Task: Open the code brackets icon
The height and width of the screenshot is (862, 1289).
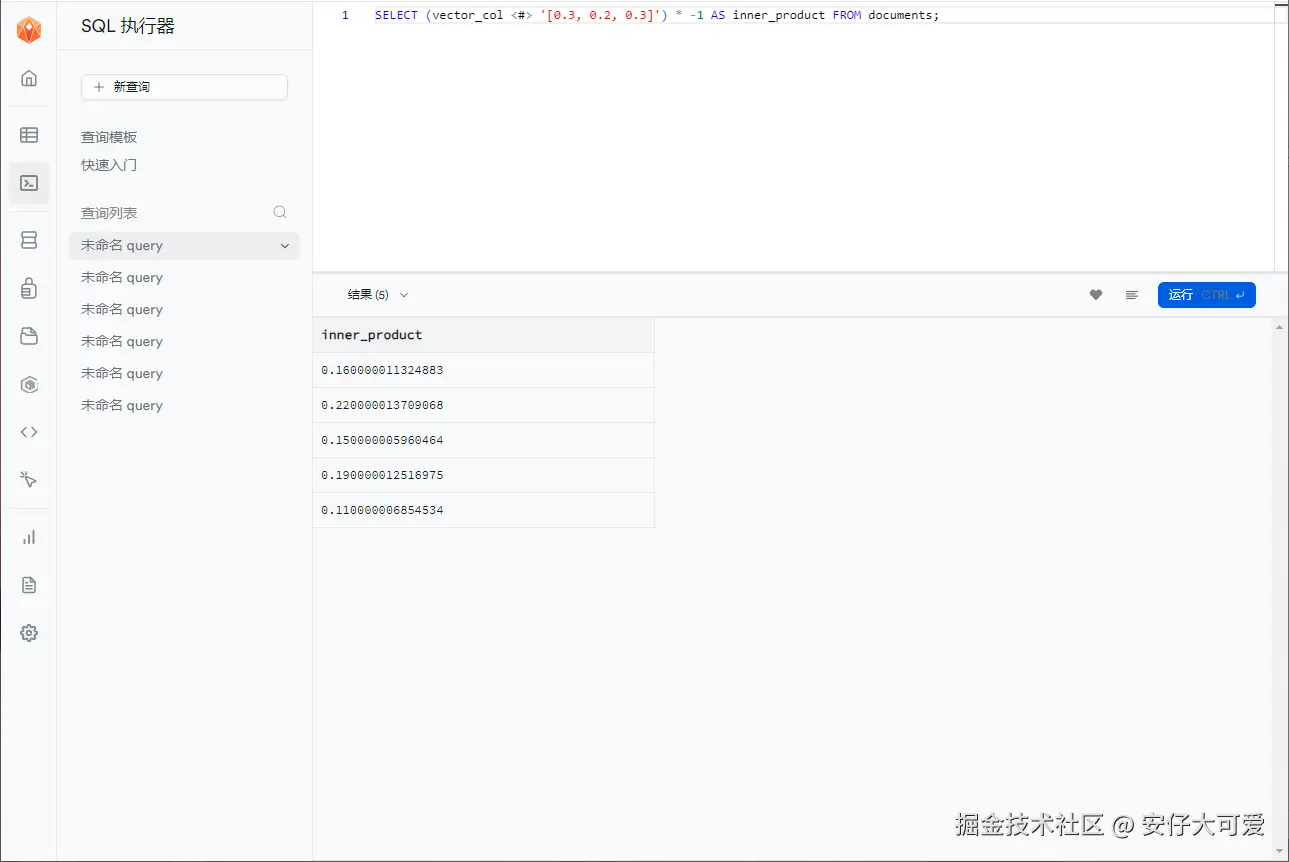Action: click(29, 432)
